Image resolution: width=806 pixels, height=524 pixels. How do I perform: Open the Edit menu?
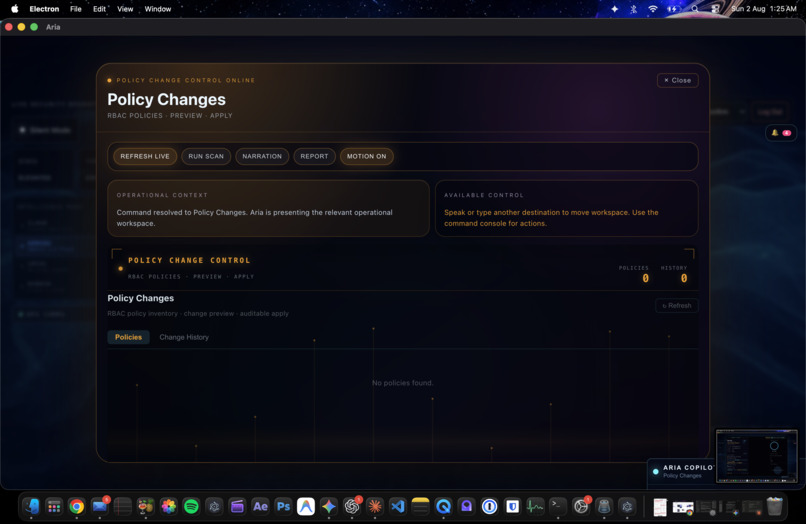point(99,9)
